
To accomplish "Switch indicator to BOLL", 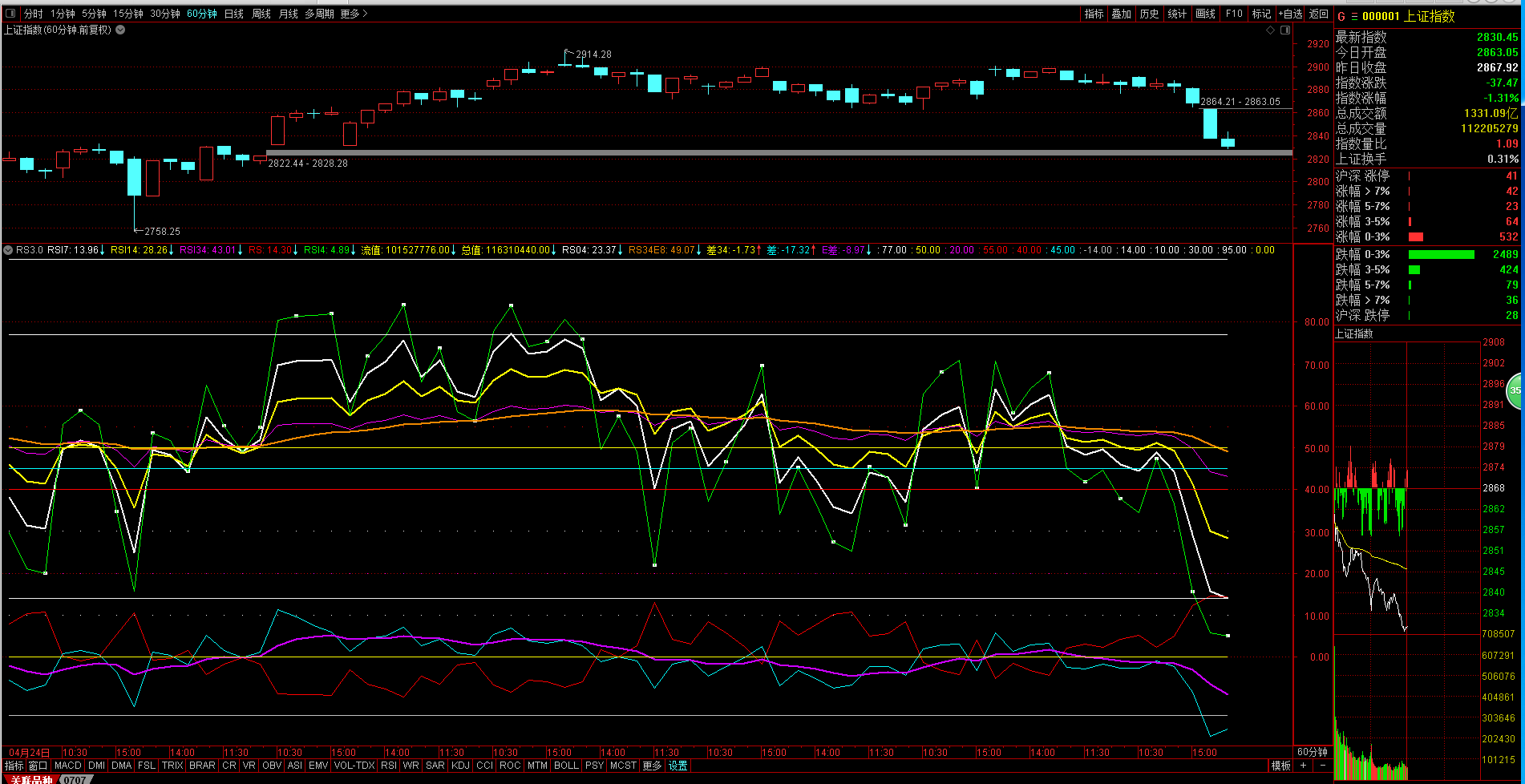I will tap(566, 766).
